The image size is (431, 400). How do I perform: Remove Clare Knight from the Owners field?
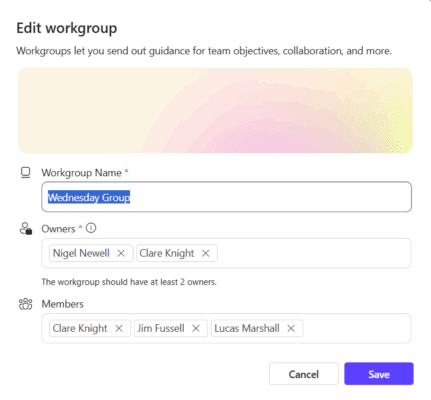206,253
